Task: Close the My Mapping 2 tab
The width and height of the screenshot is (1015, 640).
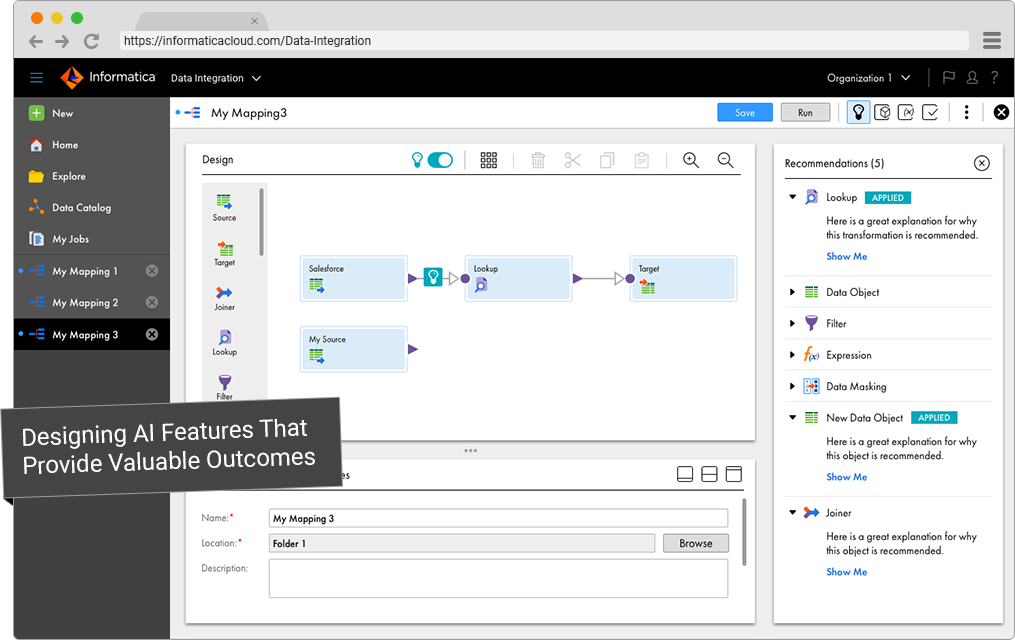Action: point(152,302)
